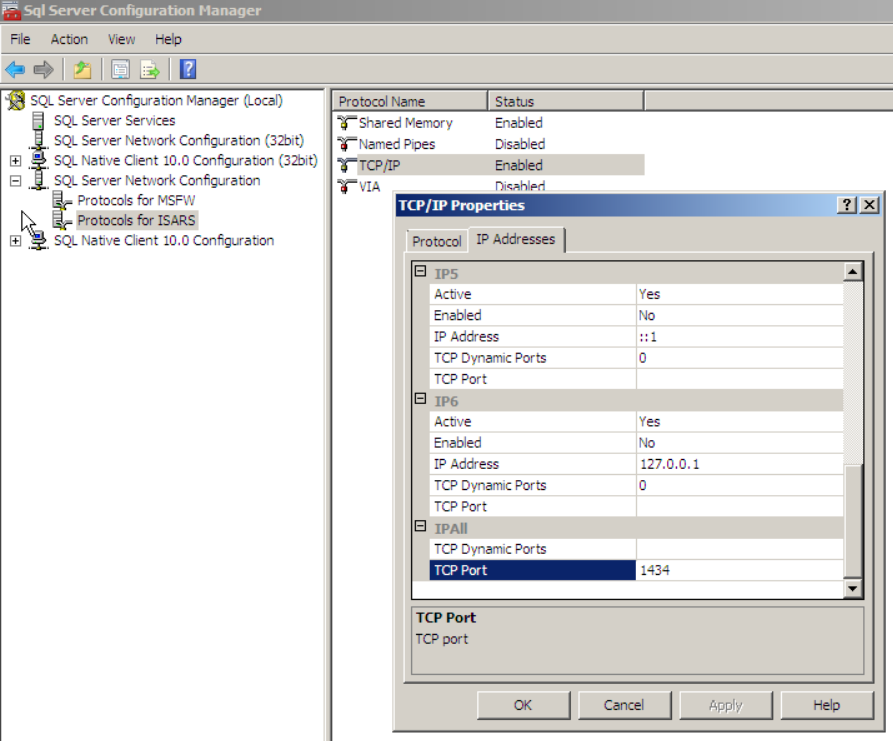
Task: Click the IP5 TCP Dynamic Ports value 0
Action: 739,358
